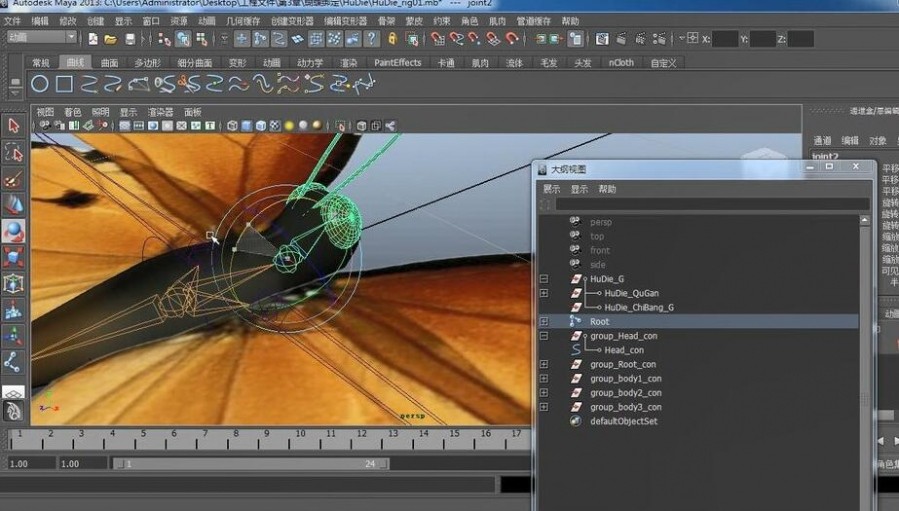Activate the Lasso select tool
The width and height of the screenshot is (899, 511).
click(x=14, y=152)
